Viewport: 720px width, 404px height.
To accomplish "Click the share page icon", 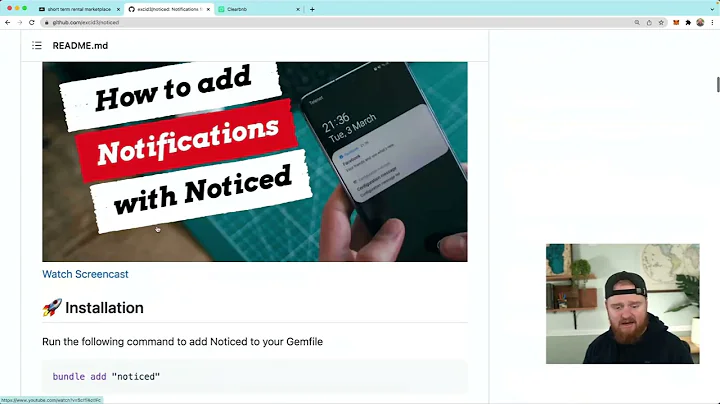I will [x=649, y=22].
